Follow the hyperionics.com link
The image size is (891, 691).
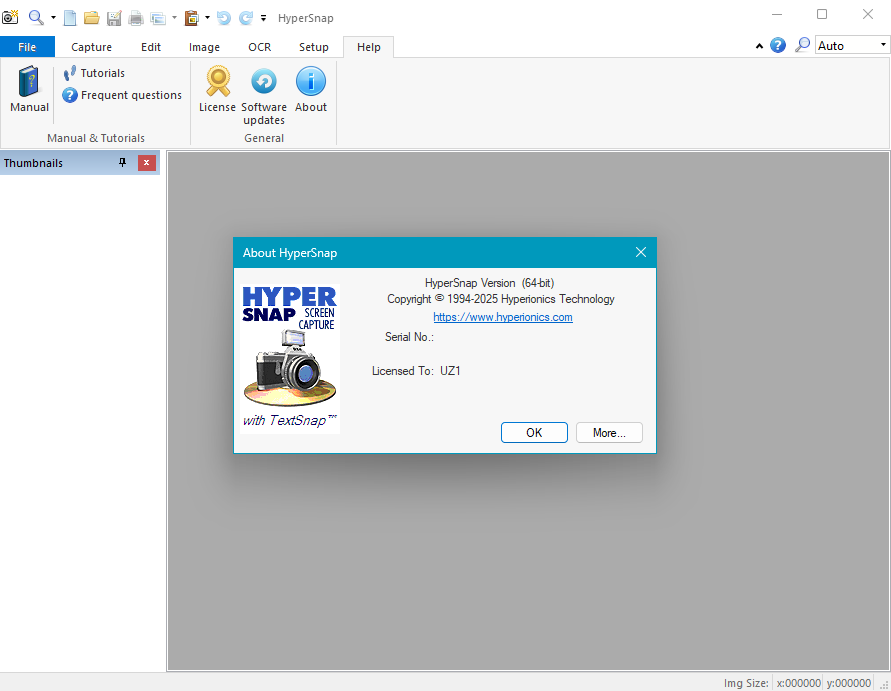pos(503,317)
